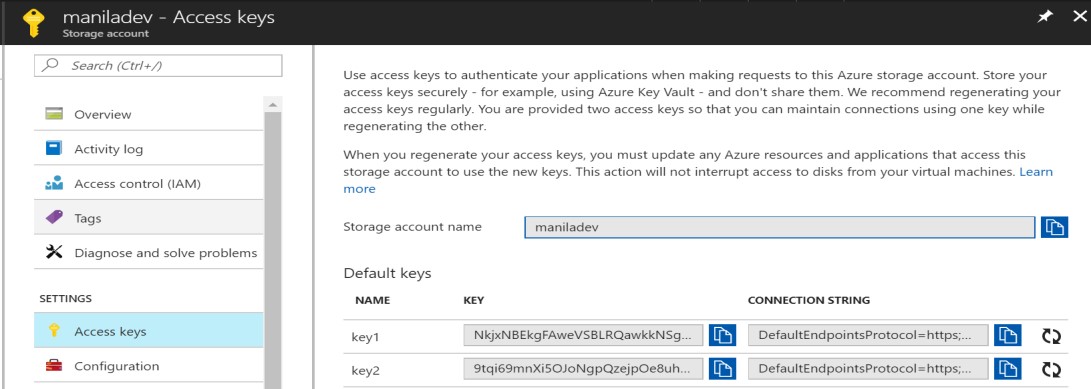Select Access keys in the sidebar
The height and width of the screenshot is (389, 1091).
click(149, 331)
